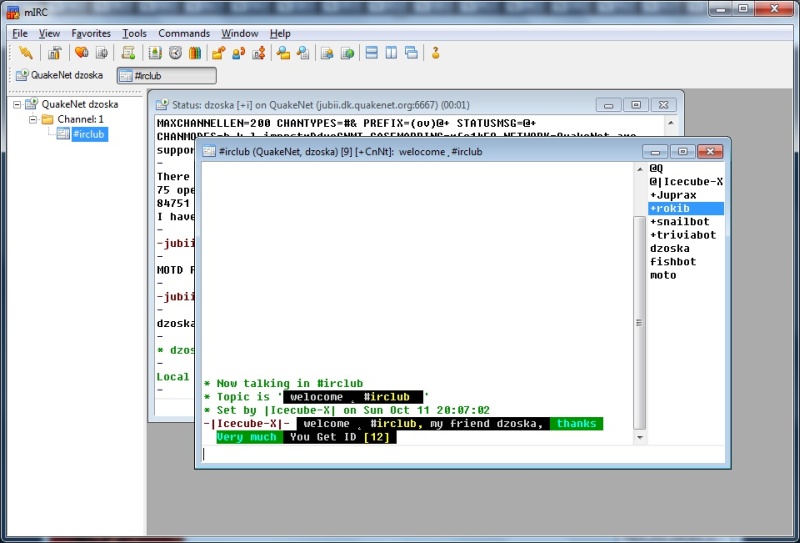Image resolution: width=800 pixels, height=543 pixels.
Task: Select +snailbot in the nick list
Action: 686,221
